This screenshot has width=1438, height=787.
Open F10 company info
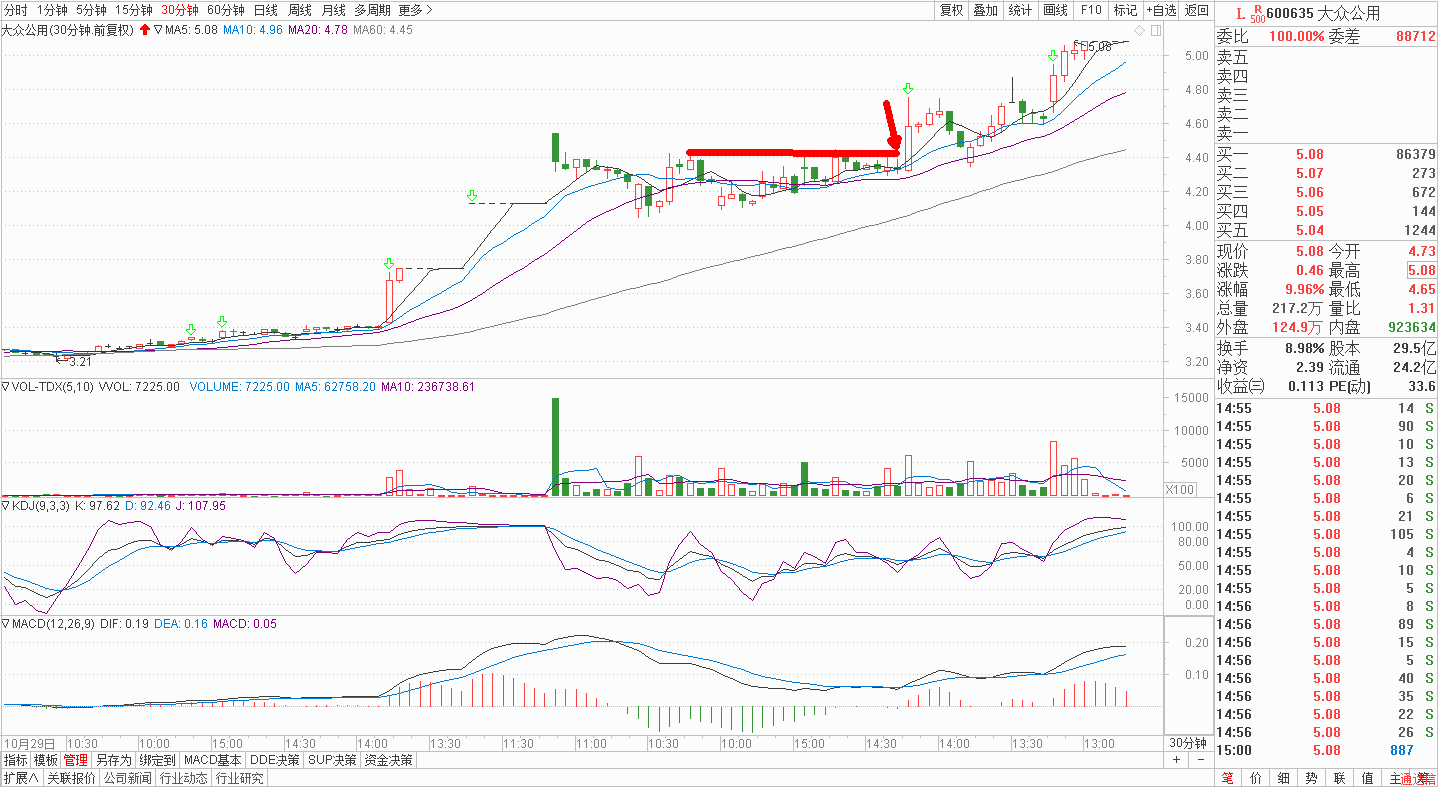(x=1090, y=10)
